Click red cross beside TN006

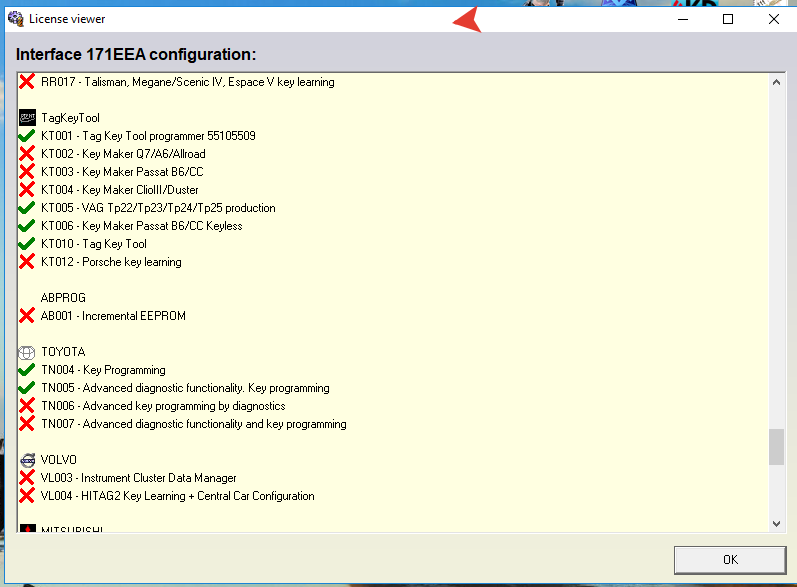click(27, 406)
